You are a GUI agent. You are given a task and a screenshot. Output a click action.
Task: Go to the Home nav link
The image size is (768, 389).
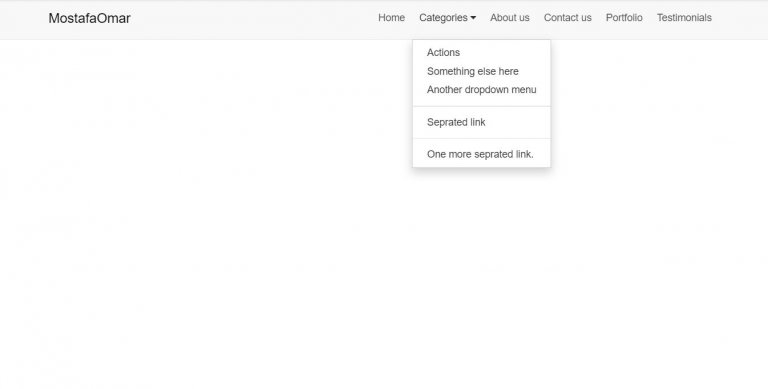coord(391,18)
